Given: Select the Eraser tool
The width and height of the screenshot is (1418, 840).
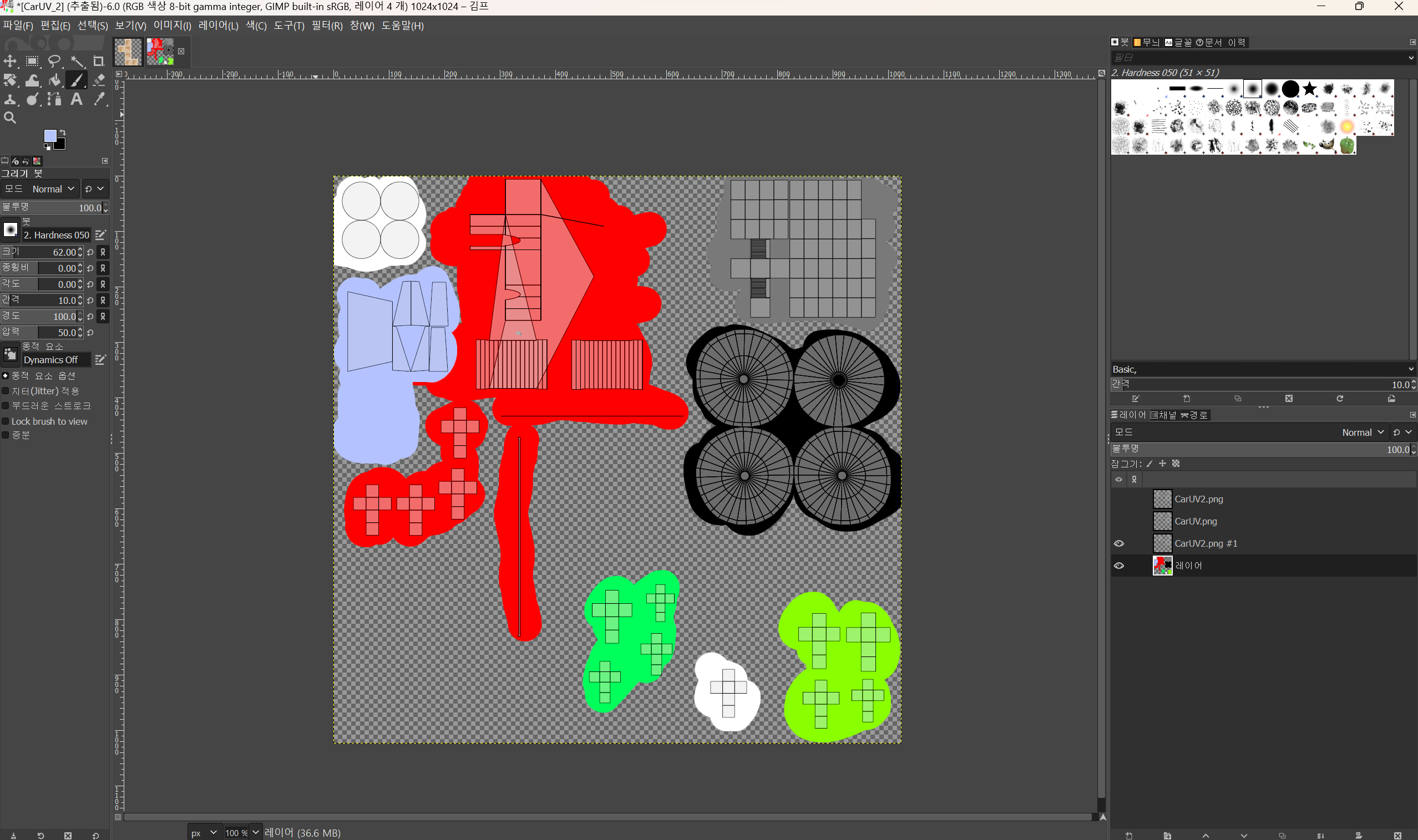Looking at the screenshot, I should pos(99,80).
